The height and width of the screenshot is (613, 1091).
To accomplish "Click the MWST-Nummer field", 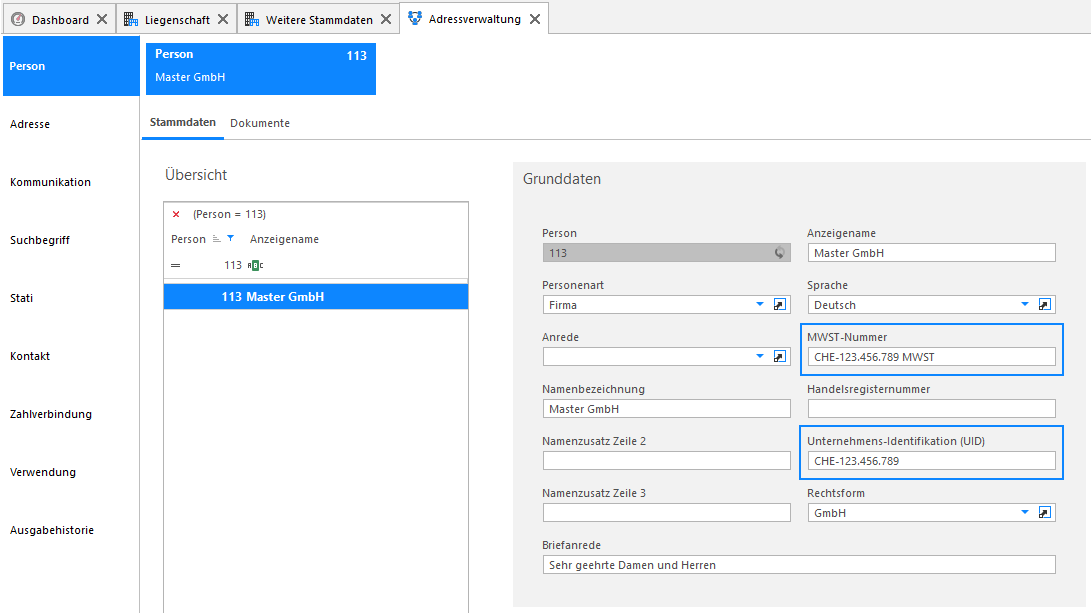I will (x=931, y=357).
